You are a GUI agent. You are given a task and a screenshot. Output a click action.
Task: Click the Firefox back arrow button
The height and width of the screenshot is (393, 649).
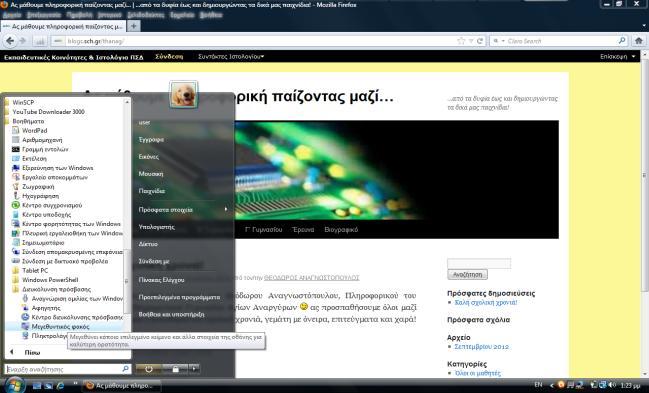coord(10,41)
